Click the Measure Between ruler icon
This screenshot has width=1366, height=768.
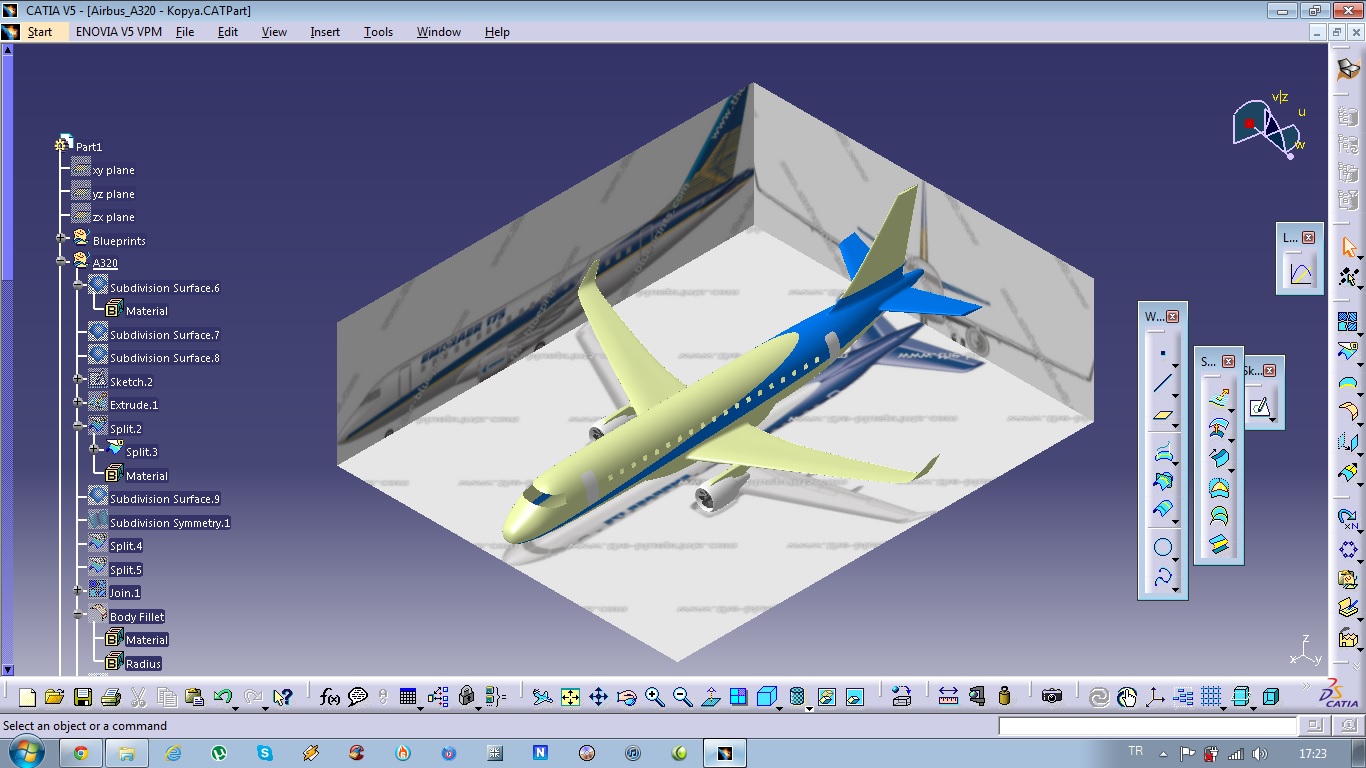[948, 697]
